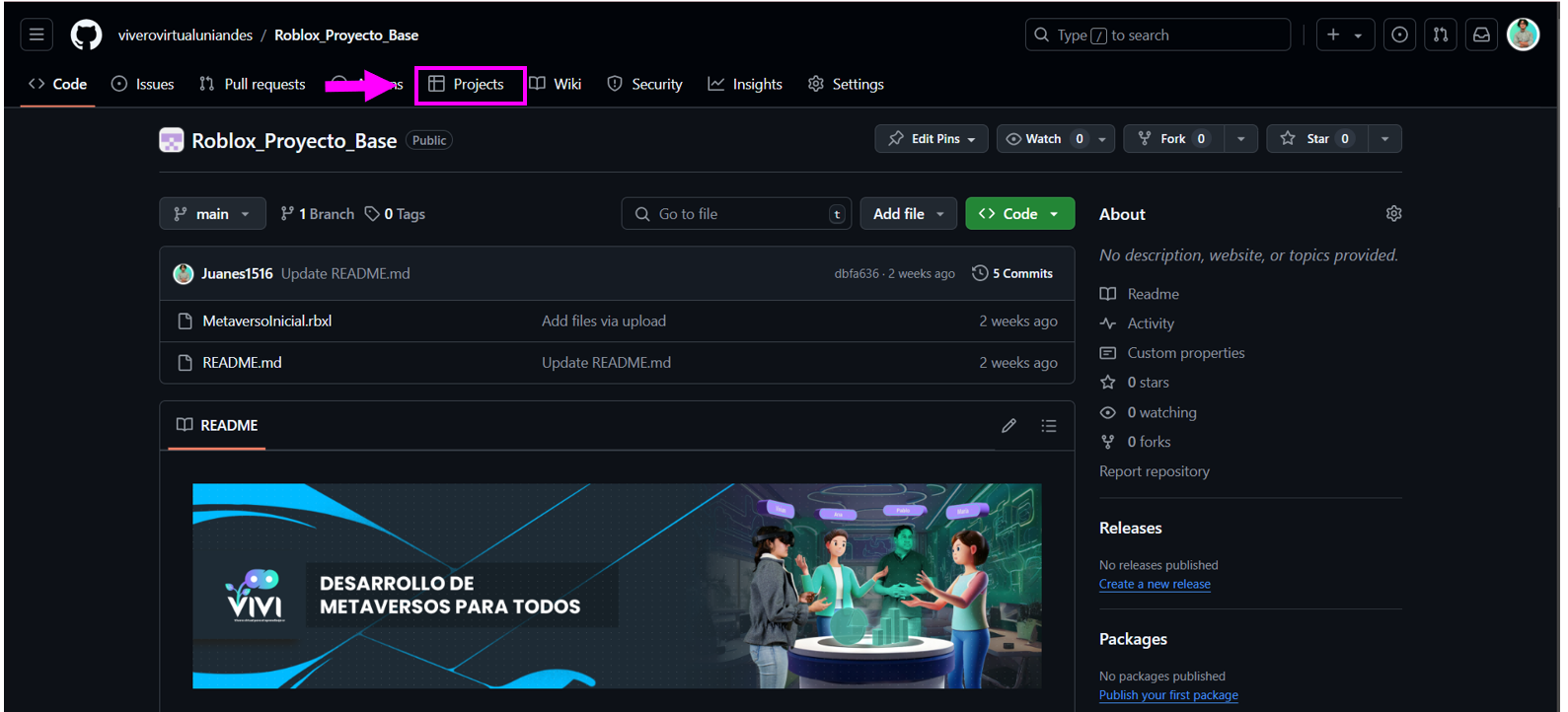
Task: Open the repository Settings tab
Action: point(846,84)
